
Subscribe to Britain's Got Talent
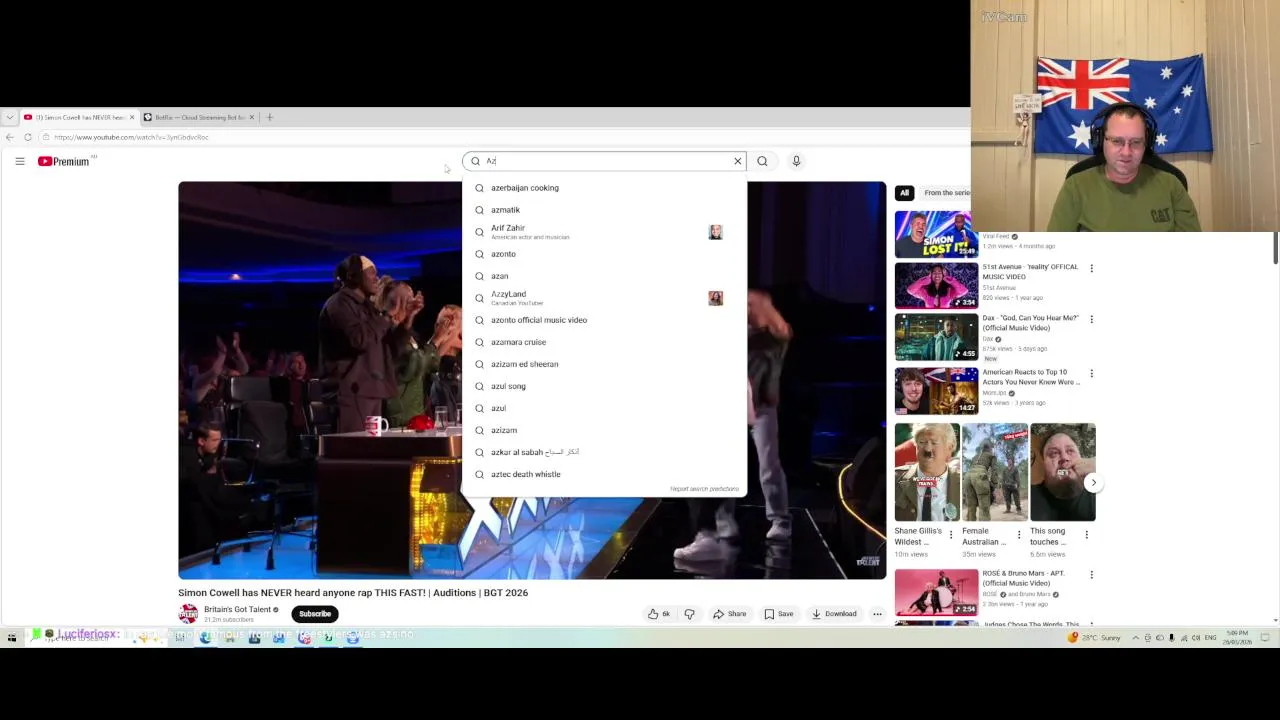point(315,614)
